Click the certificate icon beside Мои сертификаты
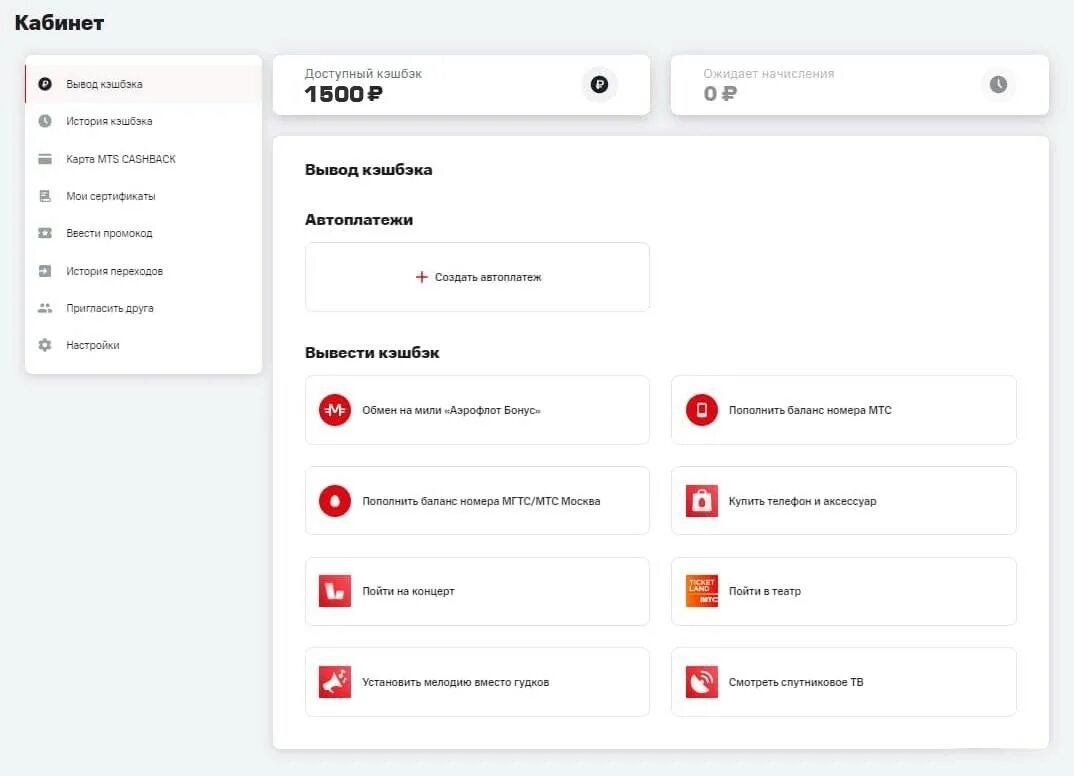The width and height of the screenshot is (1074, 776). [x=45, y=196]
